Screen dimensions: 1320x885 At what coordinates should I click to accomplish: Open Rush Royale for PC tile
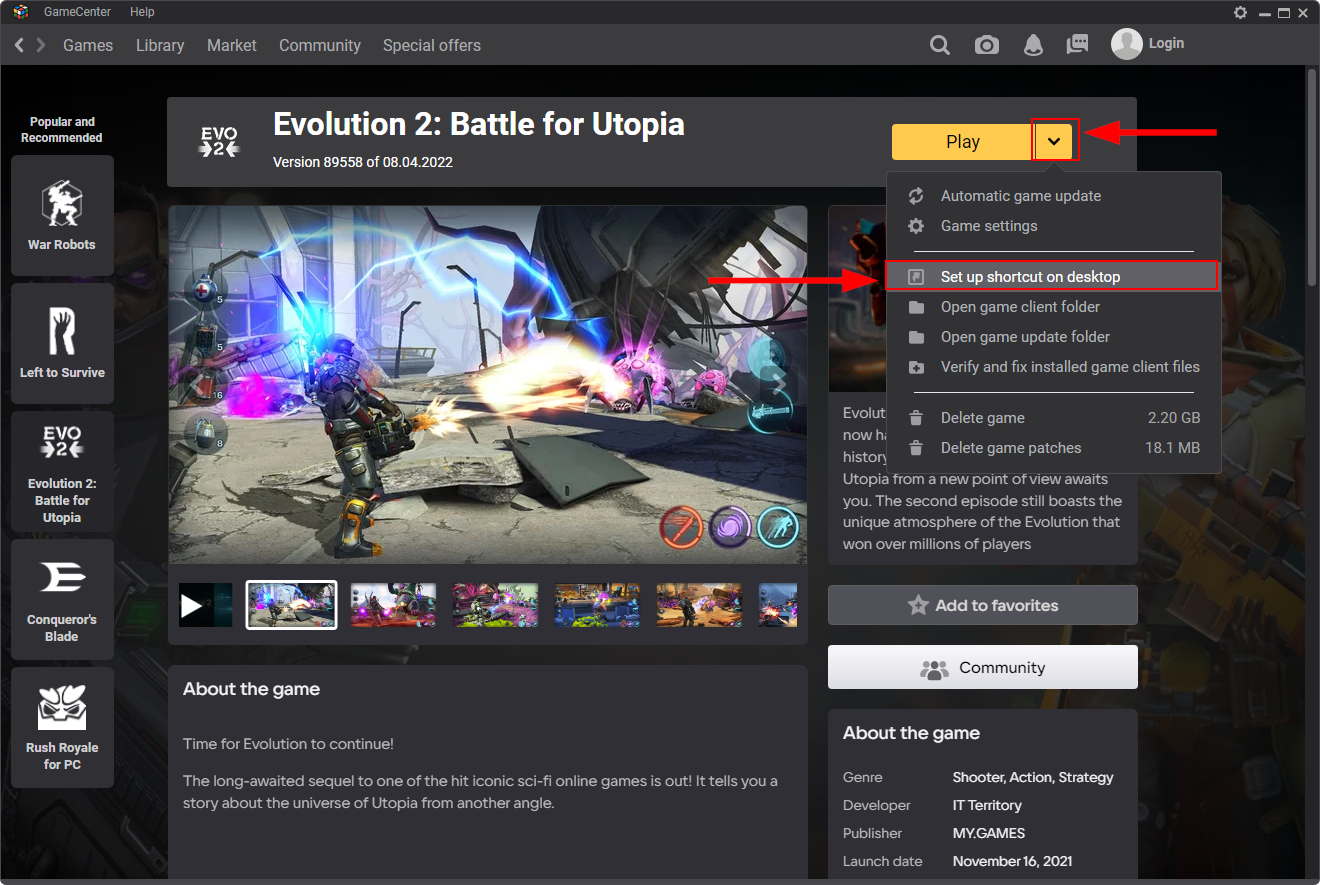[x=62, y=727]
